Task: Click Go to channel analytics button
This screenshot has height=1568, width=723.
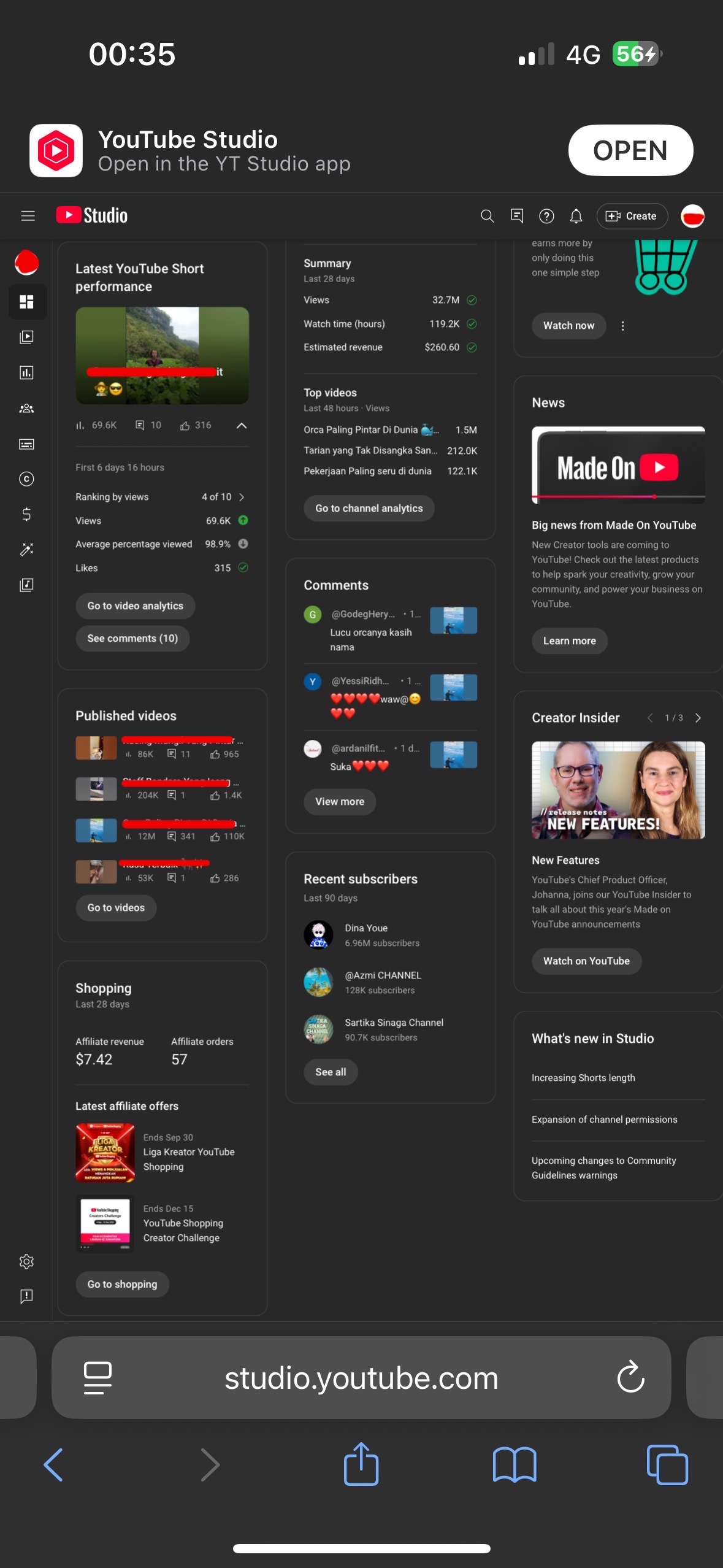Action: point(369,509)
